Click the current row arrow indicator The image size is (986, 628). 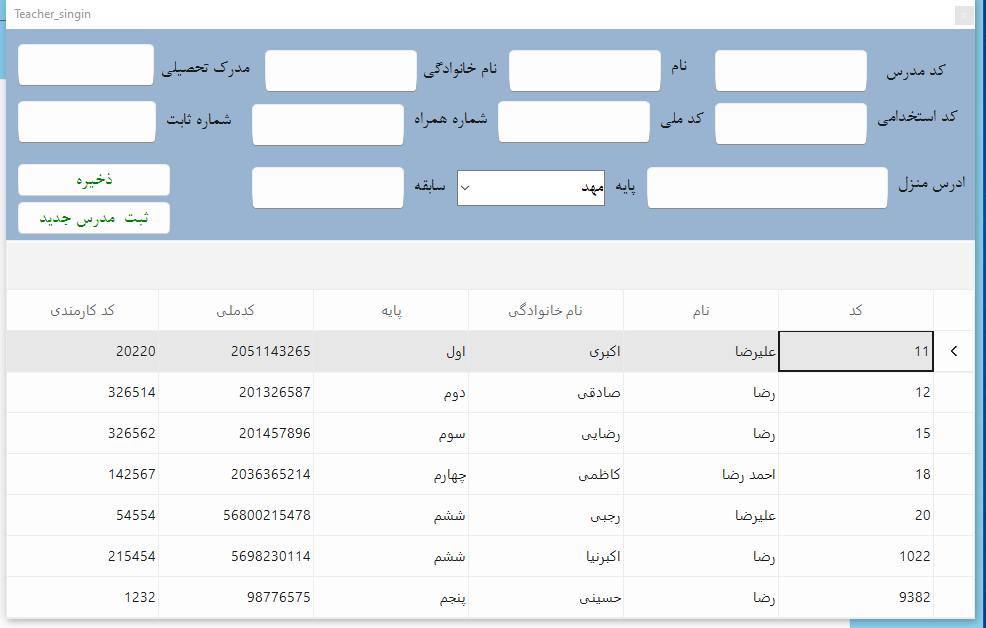coord(953,352)
